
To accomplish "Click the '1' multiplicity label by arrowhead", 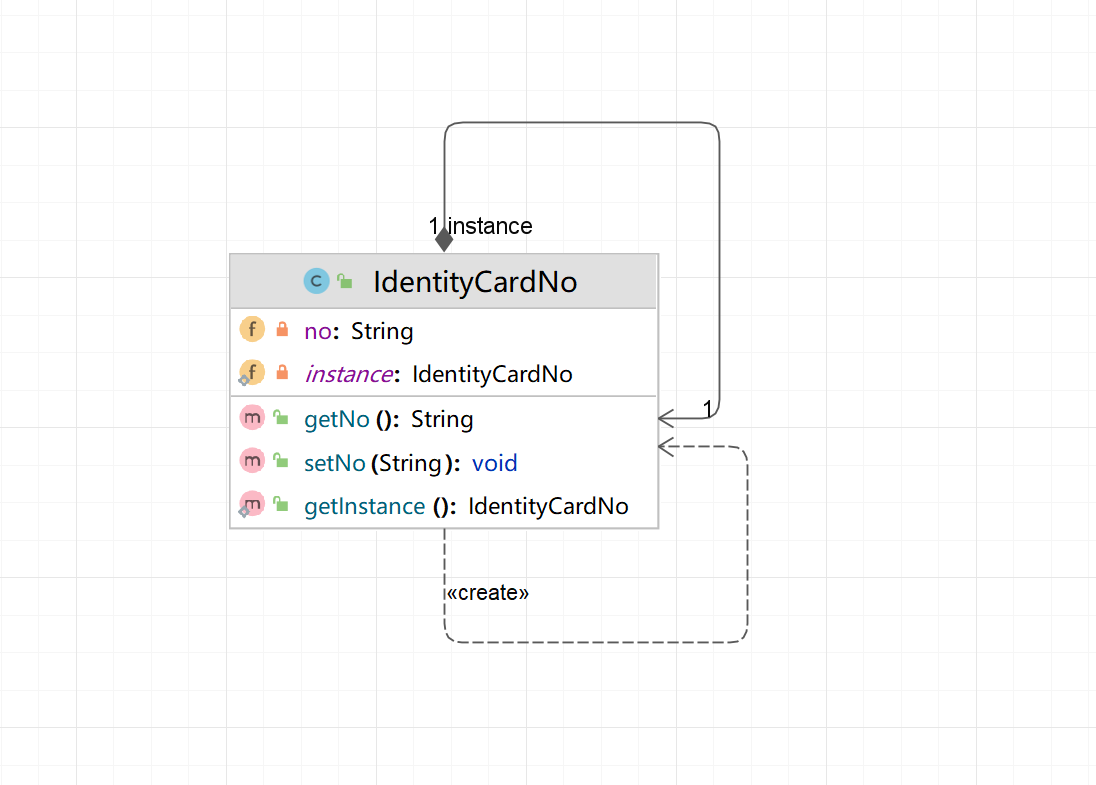I will pyautogui.click(x=707, y=408).
